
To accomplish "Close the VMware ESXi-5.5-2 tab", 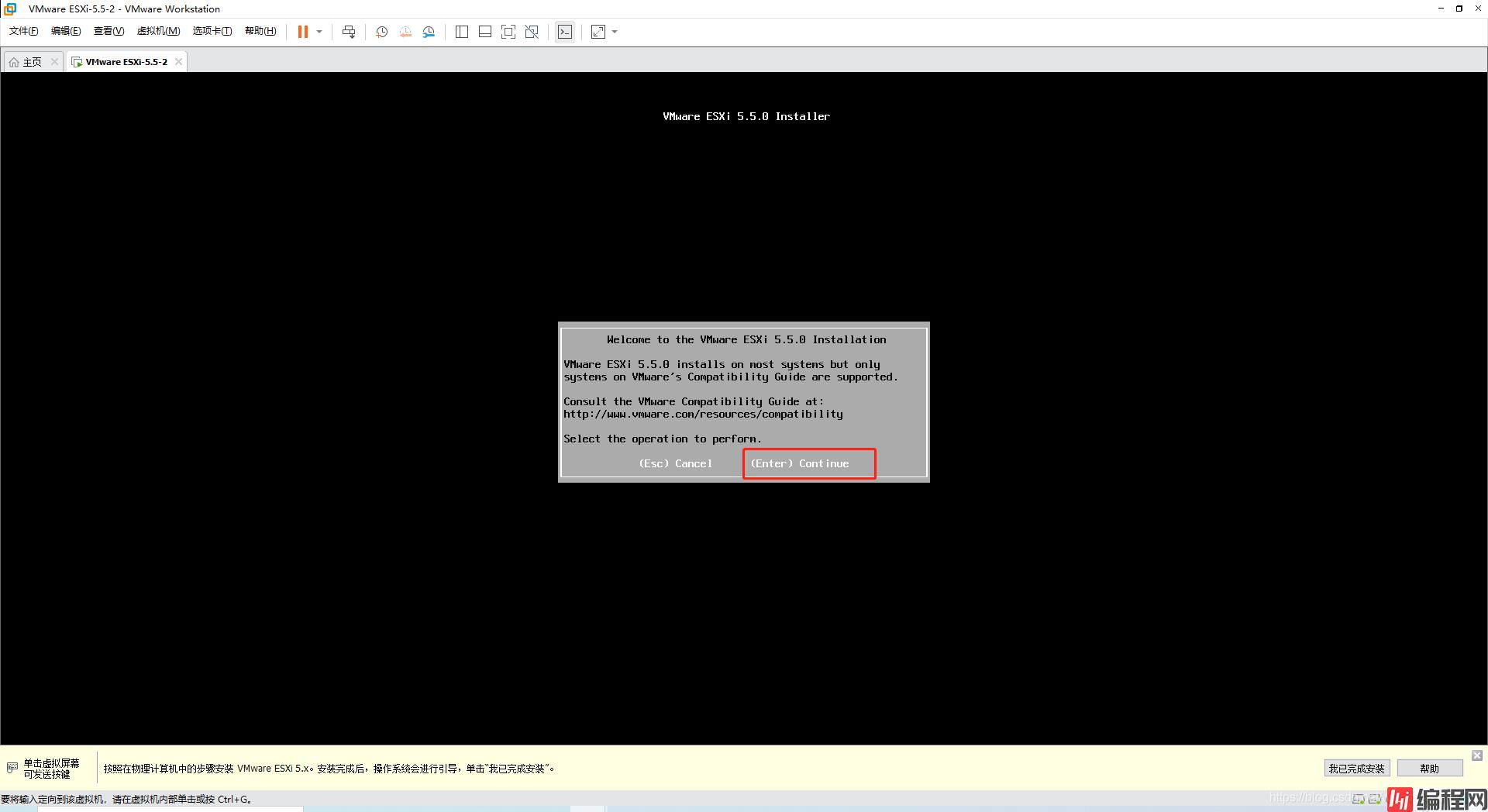I will point(178,62).
